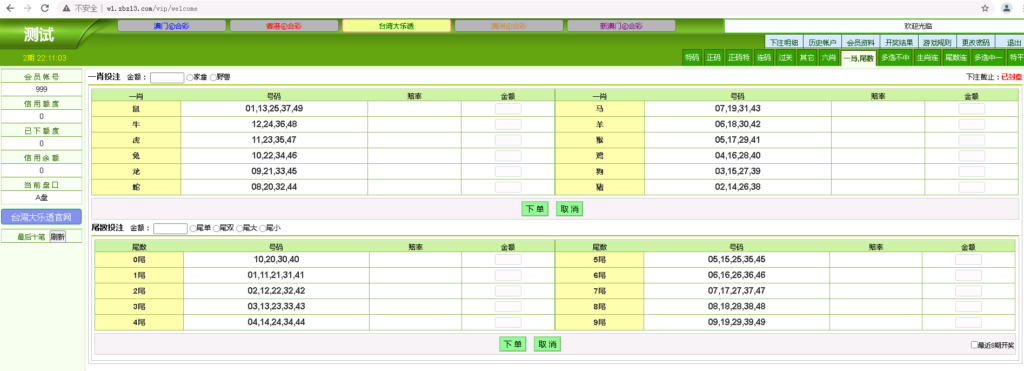Submit 一肖 bets with first 下单 button
Screen dimensions: 1024x371
(x=534, y=209)
